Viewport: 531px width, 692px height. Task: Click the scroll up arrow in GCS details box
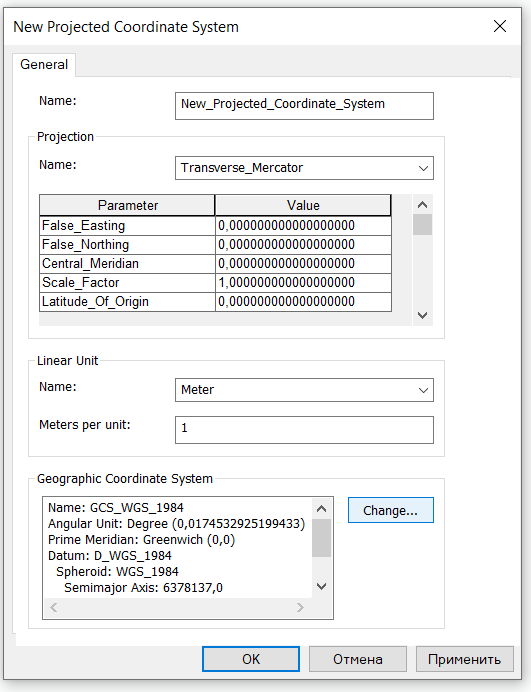pos(322,508)
